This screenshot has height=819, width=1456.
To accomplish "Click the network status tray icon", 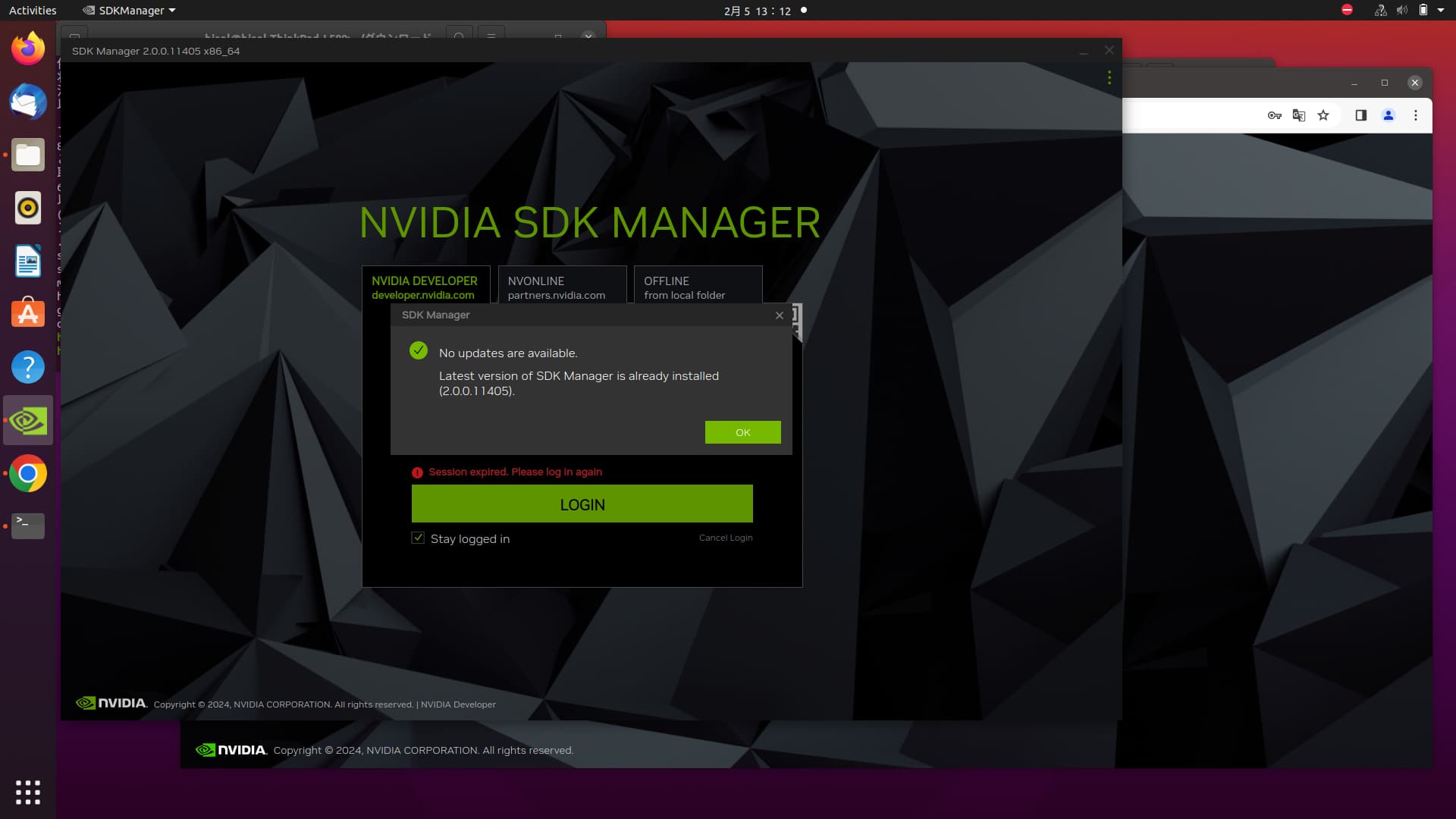I will (x=1380, y=11).
